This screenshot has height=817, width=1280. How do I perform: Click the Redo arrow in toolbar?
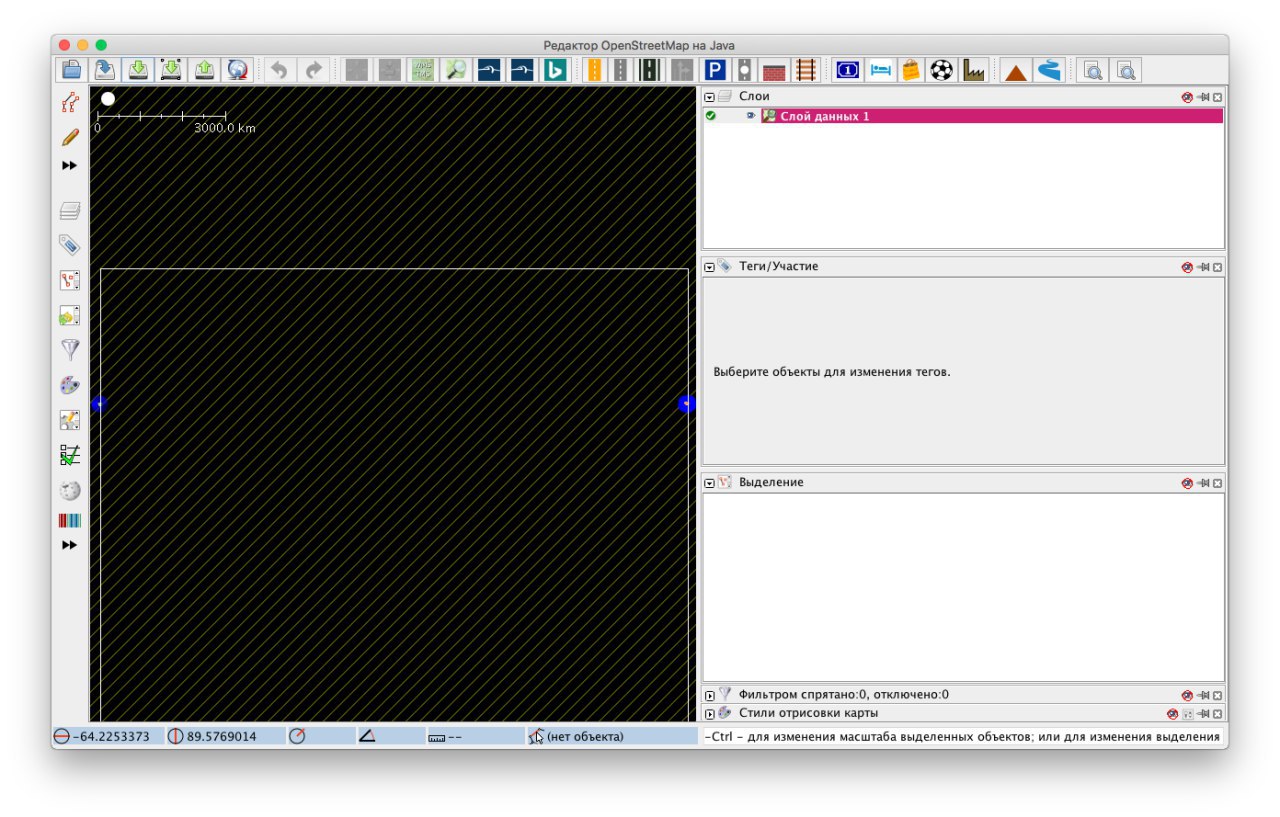[x=314, y=70]
